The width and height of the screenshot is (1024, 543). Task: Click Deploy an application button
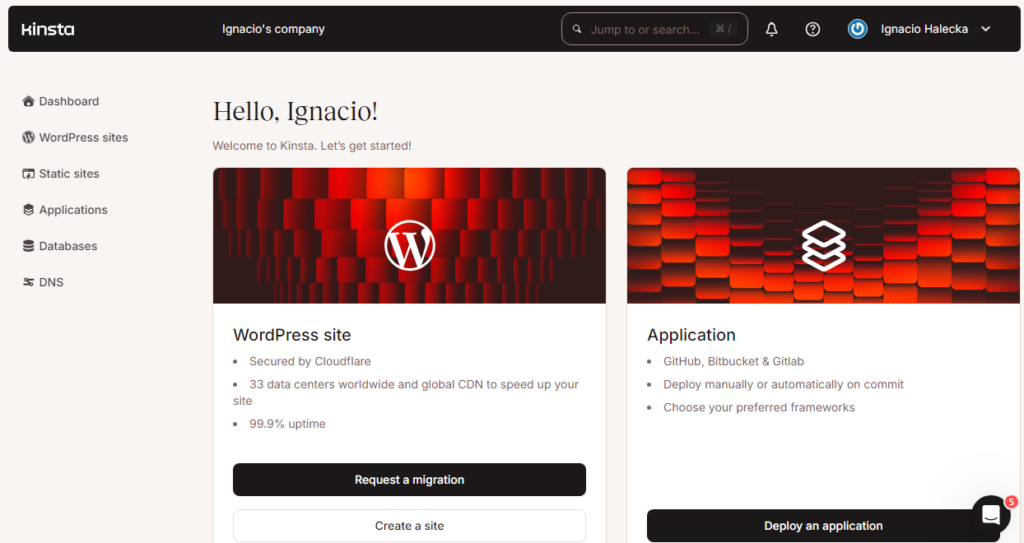824,526
